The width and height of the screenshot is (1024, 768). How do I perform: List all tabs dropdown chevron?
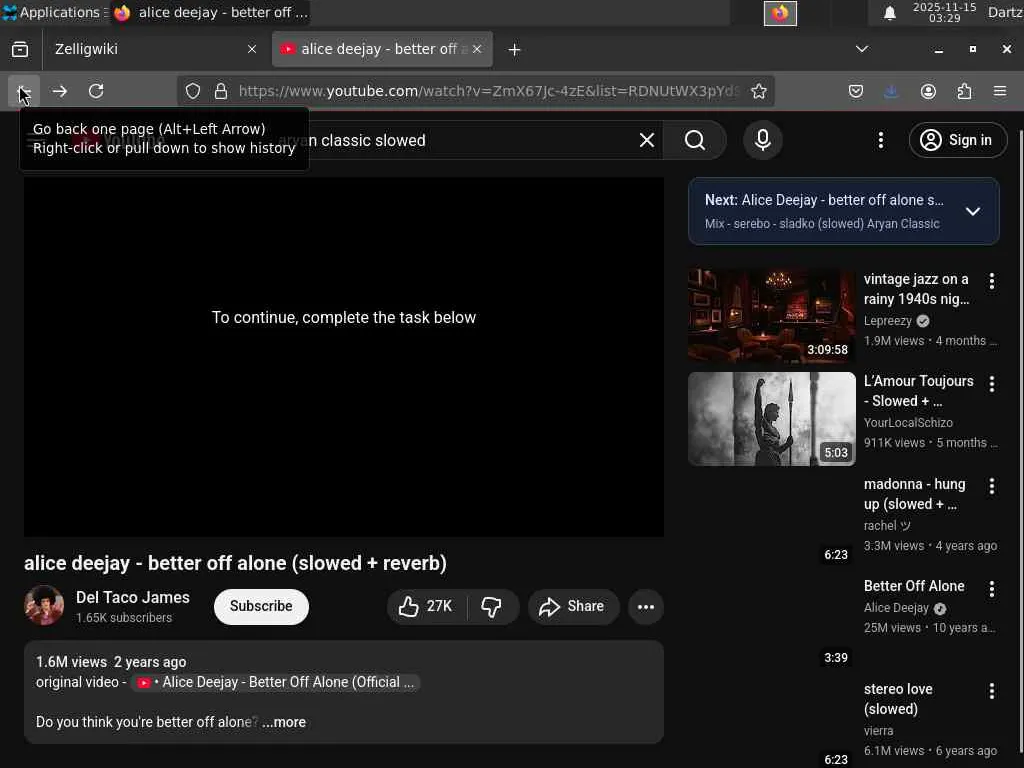pos(862,49)
